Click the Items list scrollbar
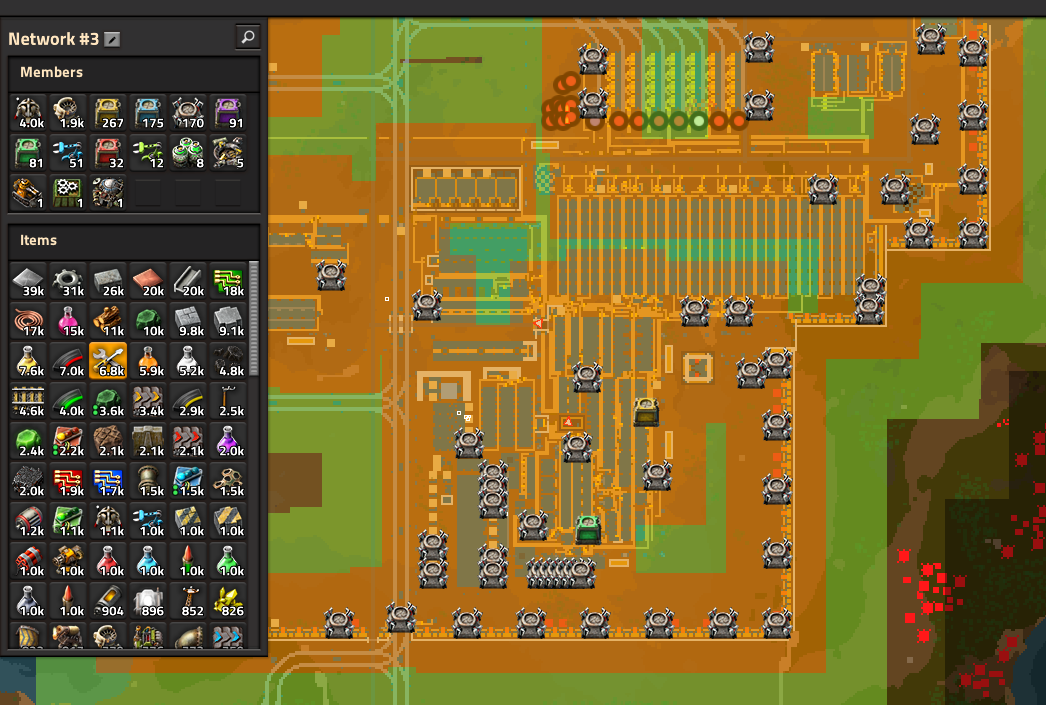The image size is (1046, 705). click(x=253, y=319)
